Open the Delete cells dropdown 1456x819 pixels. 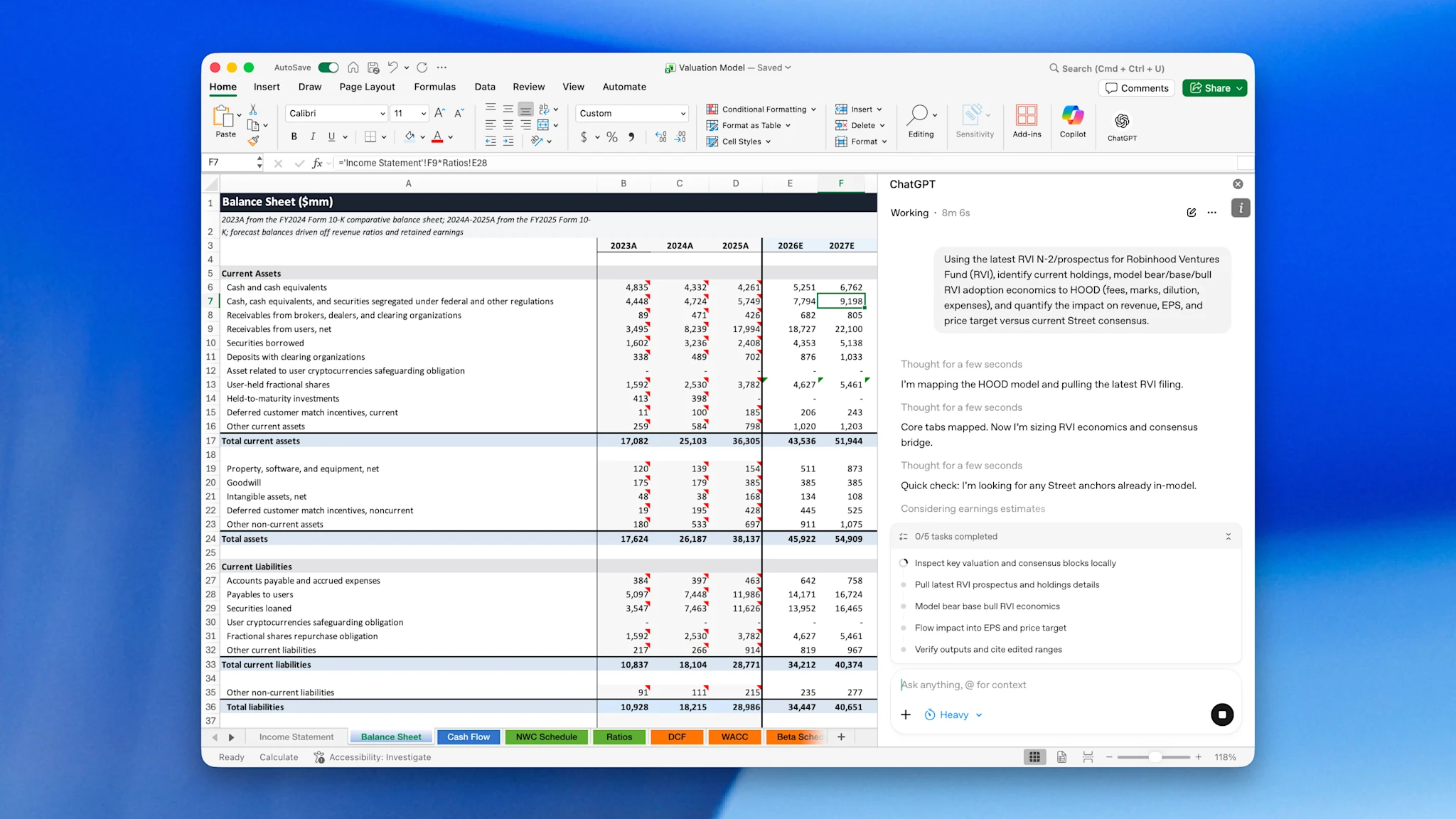(860, 125)
